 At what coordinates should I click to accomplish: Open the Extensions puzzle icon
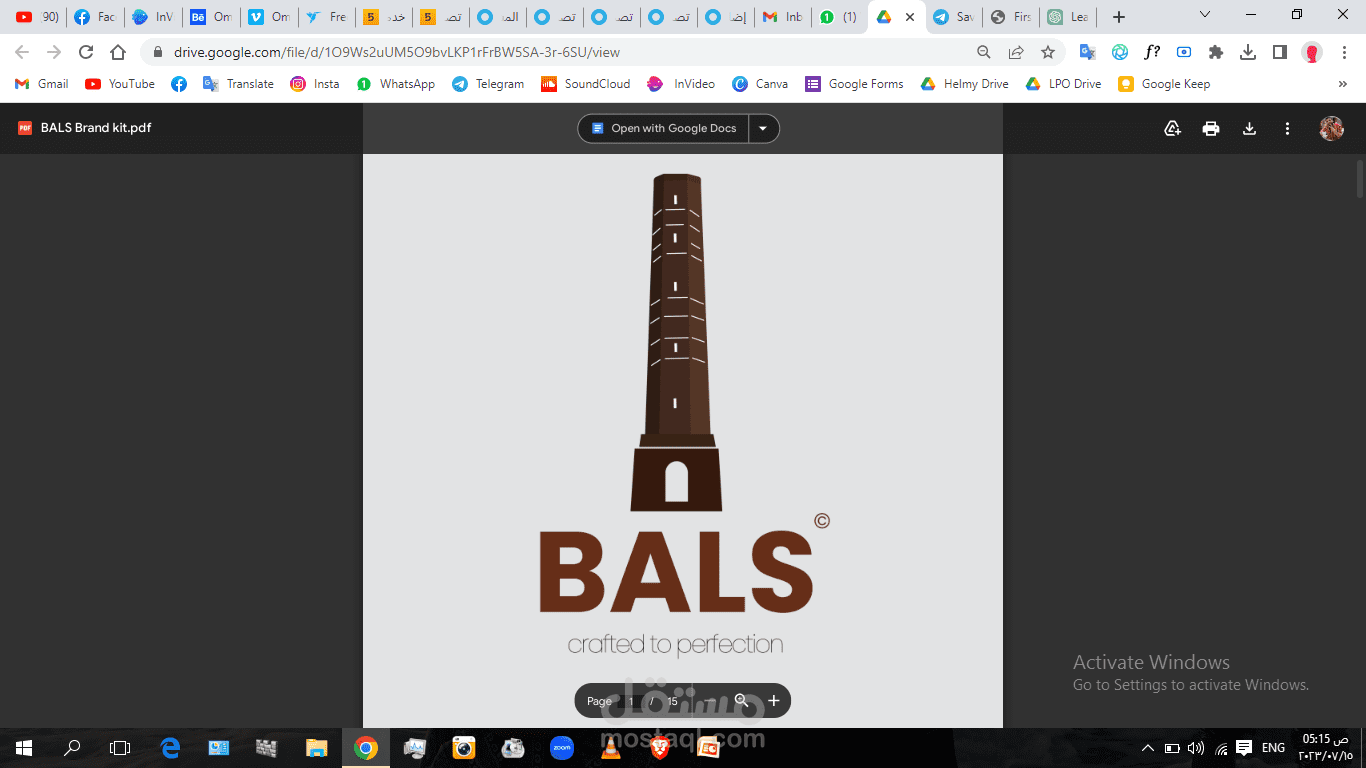(1216, 52)
